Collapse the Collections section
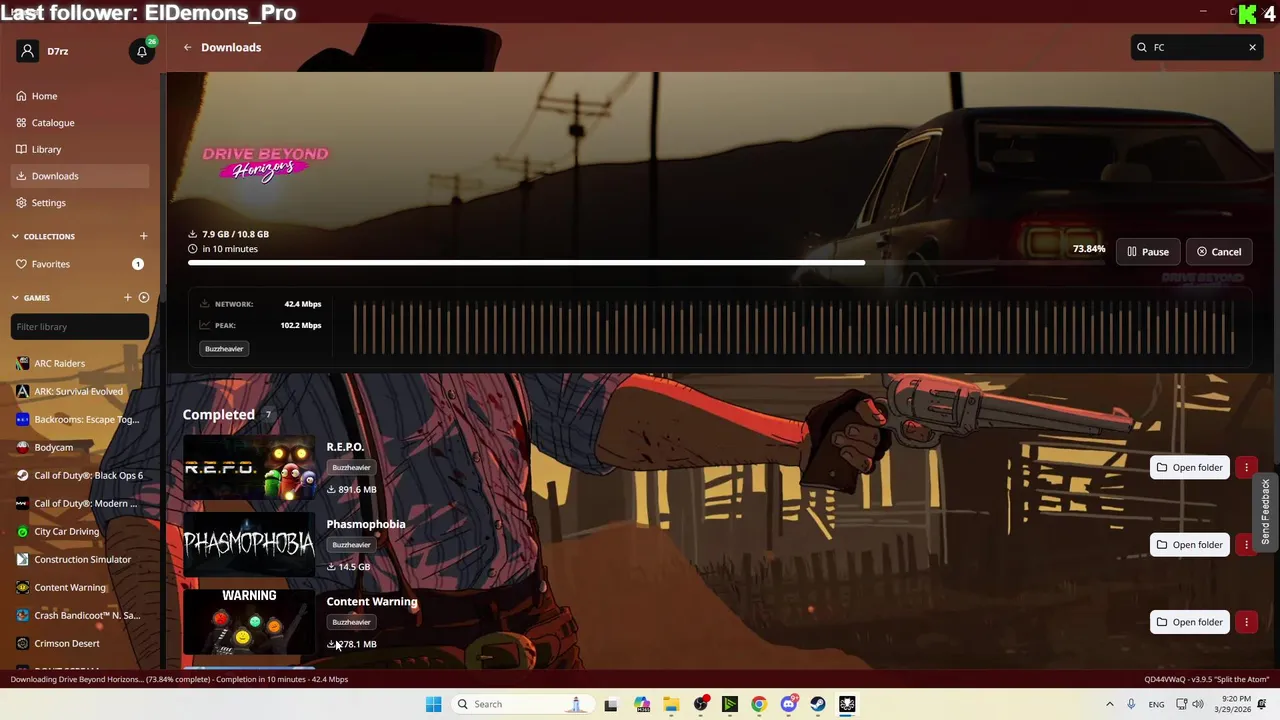Viewport: 1280px width, 720px height. (x=43, y=237)
